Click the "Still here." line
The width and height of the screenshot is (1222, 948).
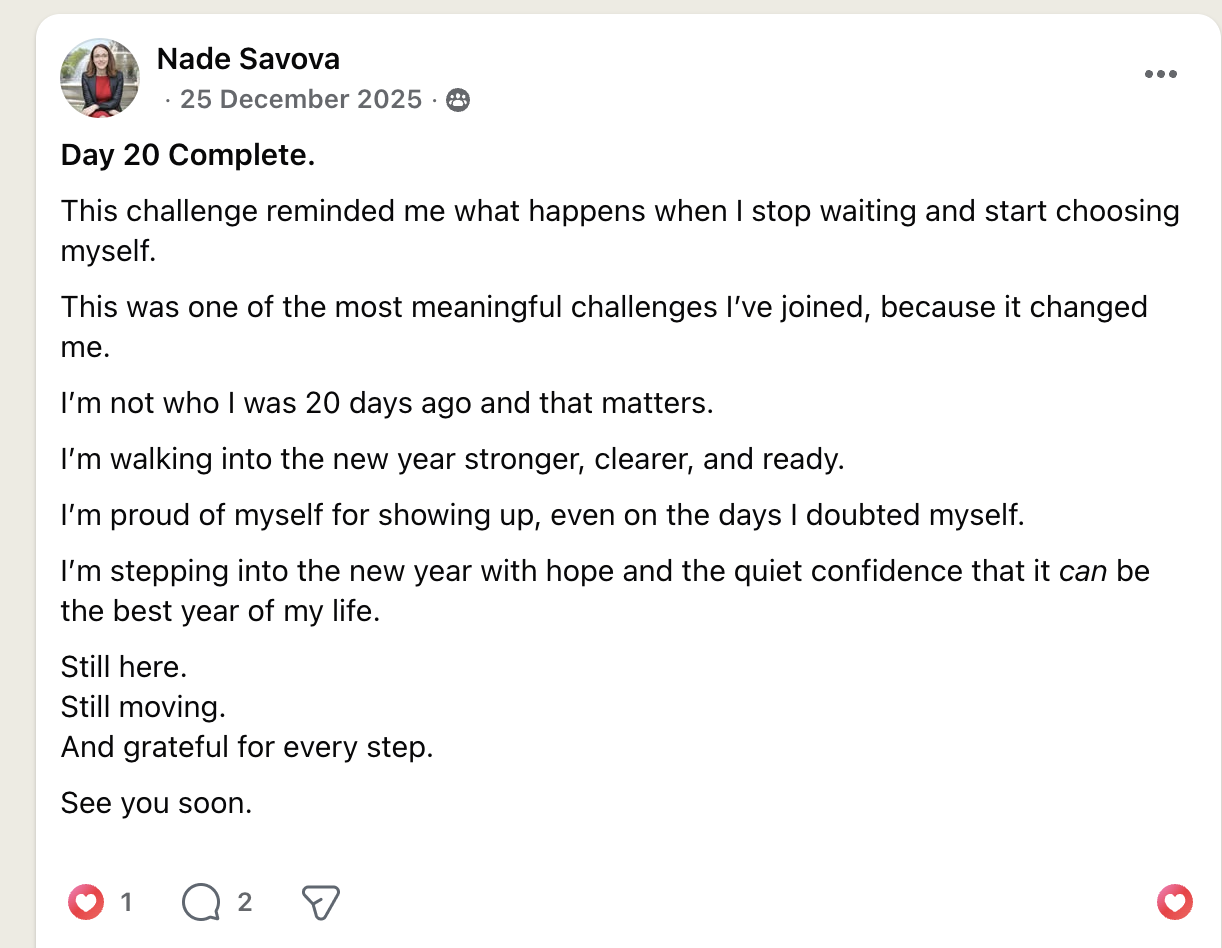124,667
